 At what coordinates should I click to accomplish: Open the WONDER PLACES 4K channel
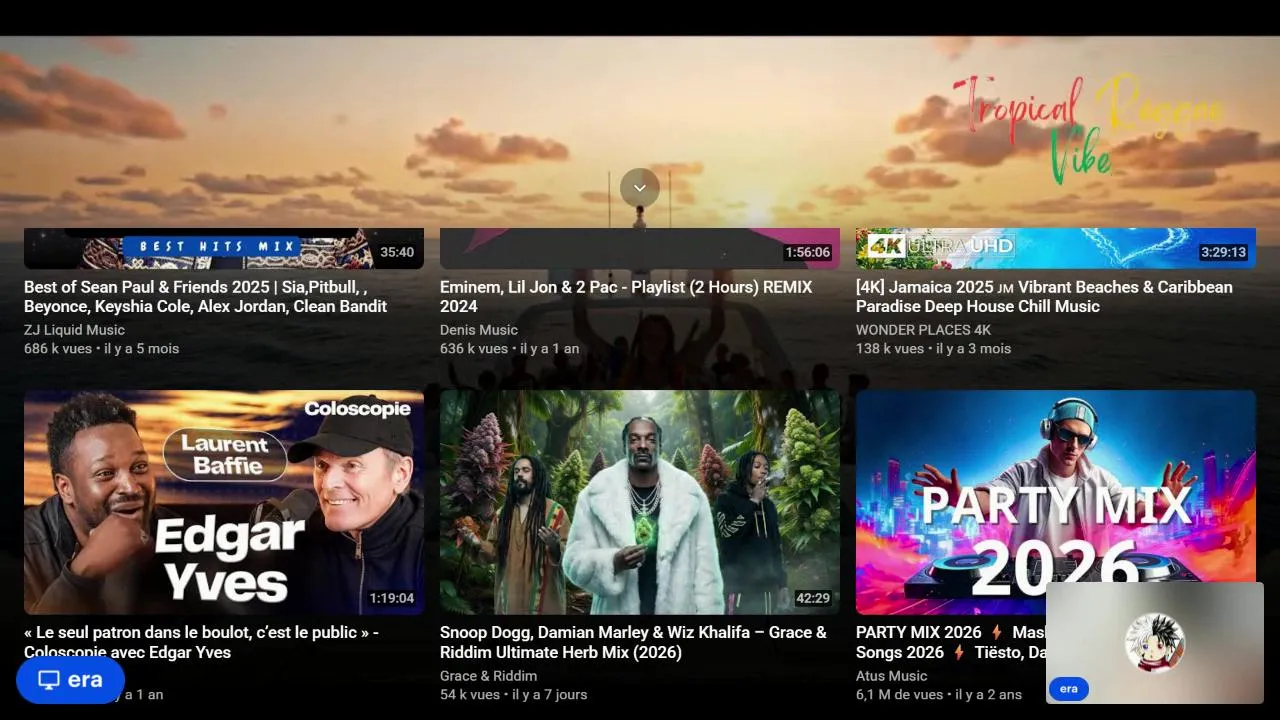923,330
